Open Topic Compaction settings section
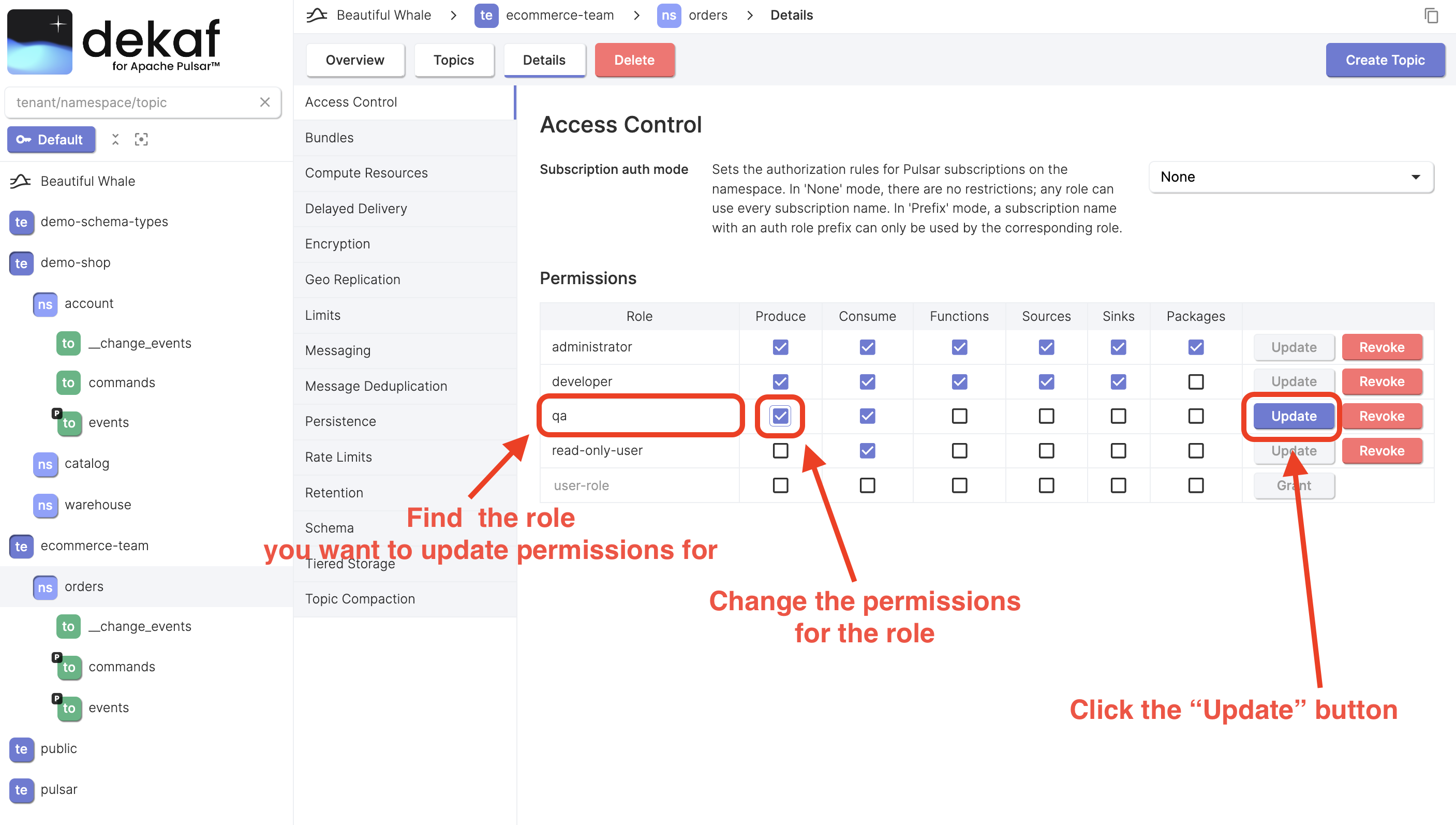Image resolution: width=1456 pixels, height=825 pixels. coord(404,599)
